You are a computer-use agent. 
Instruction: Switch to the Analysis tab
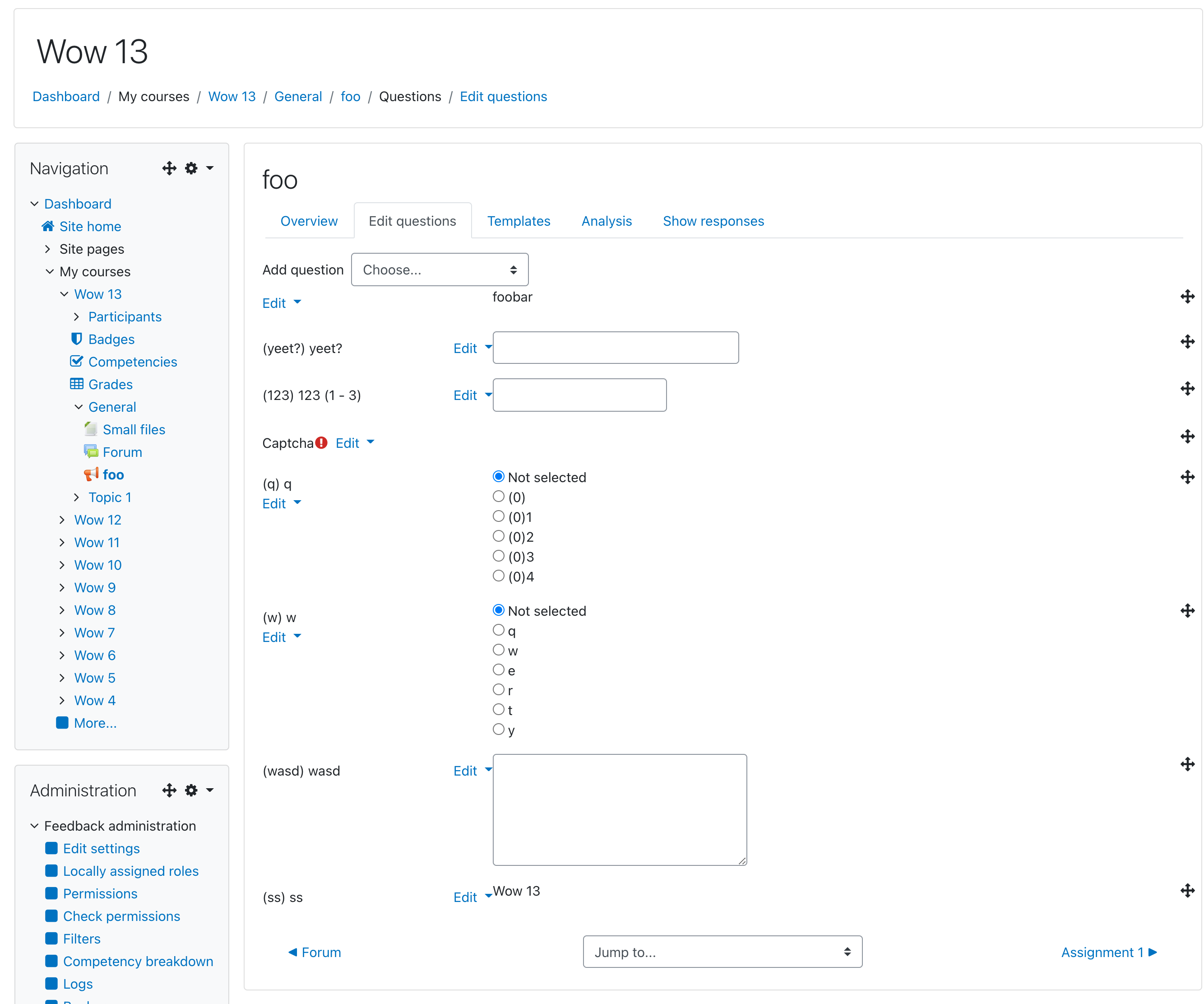coord(607,221)
